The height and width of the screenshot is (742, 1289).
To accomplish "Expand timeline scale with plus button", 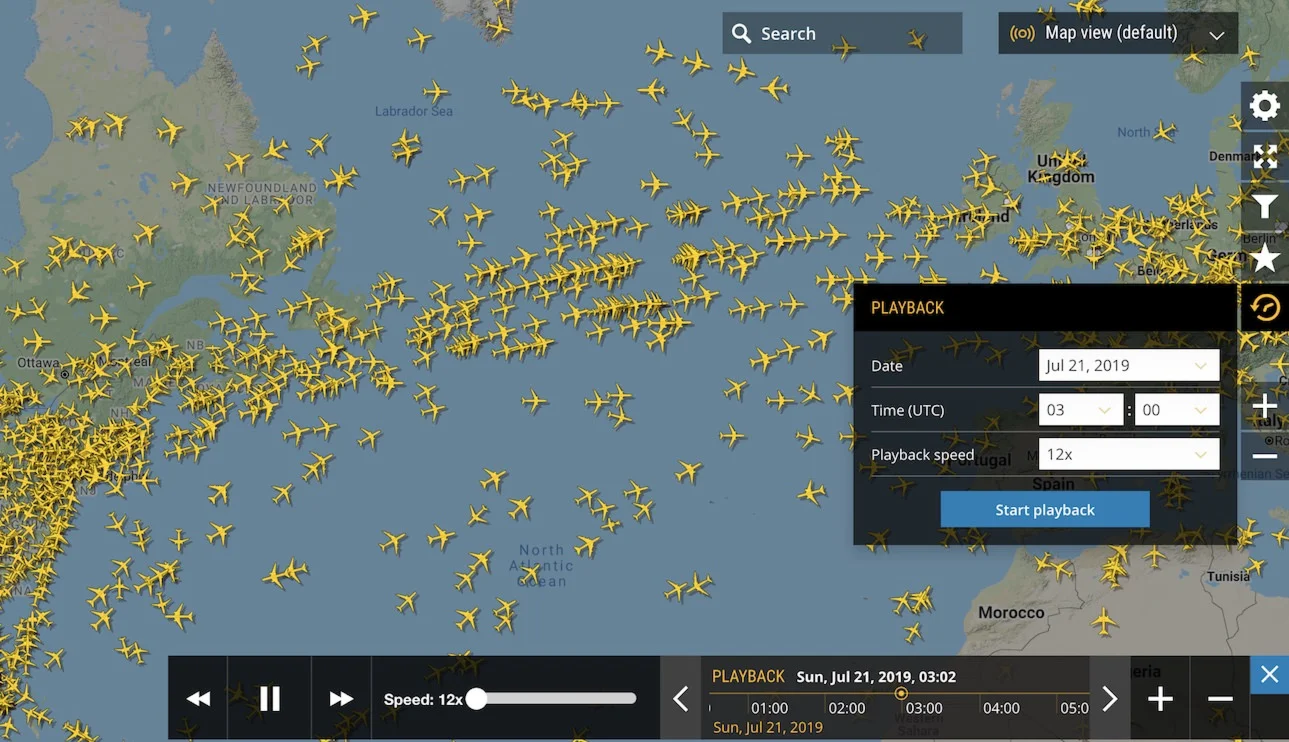I will pyautogui.click(x=1160, y=699).
